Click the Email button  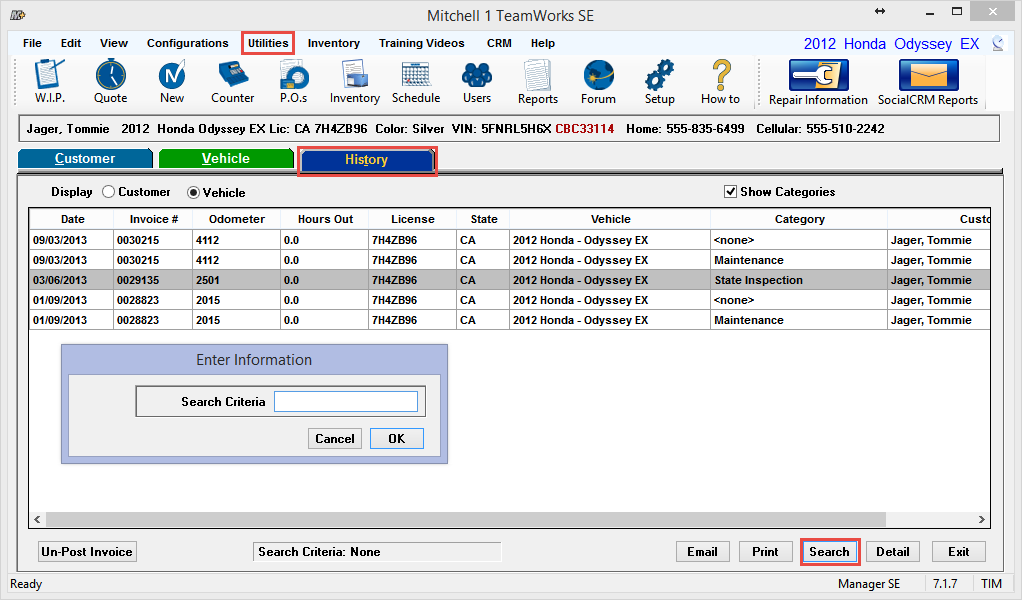coord(702,552)
